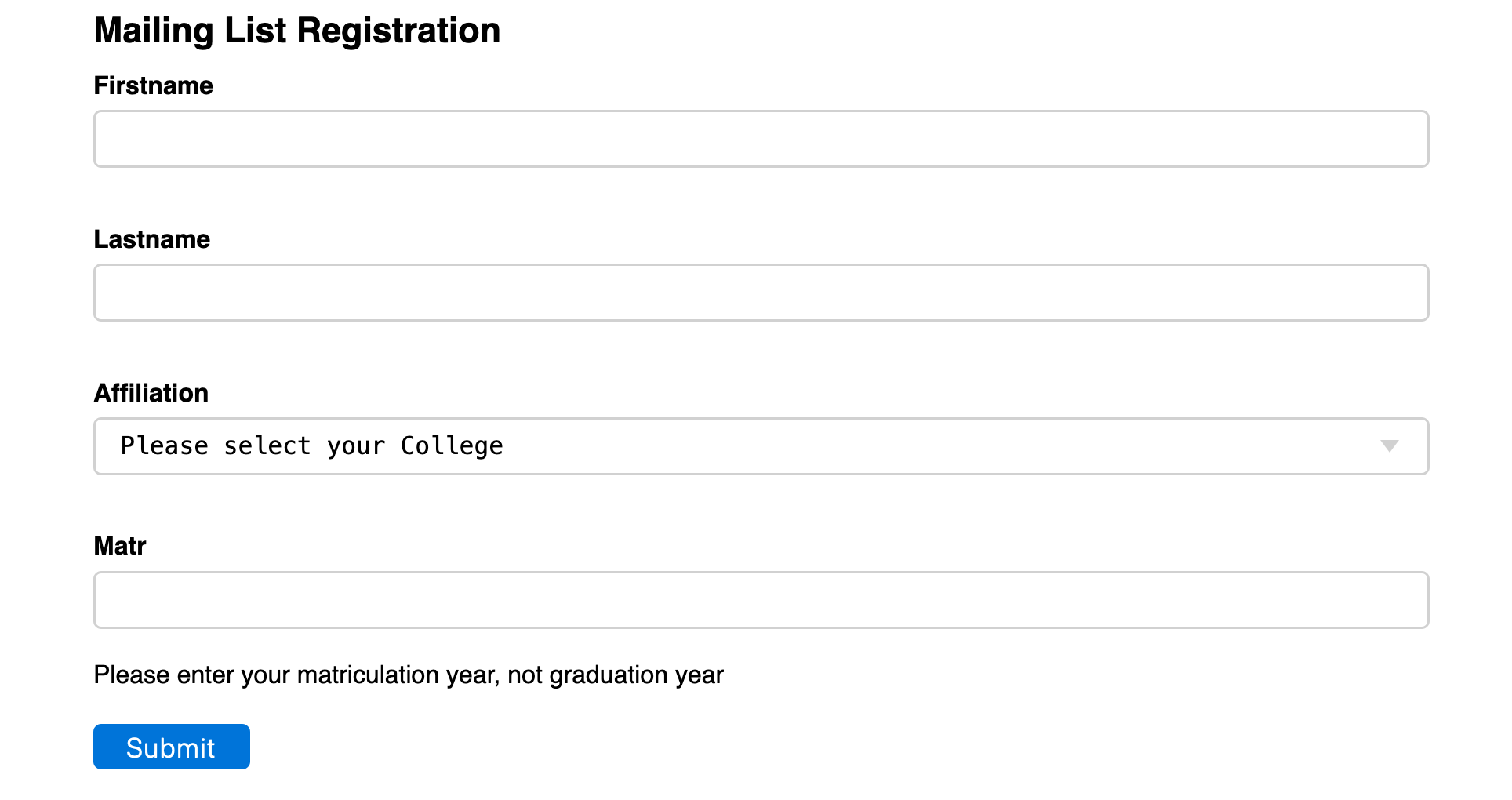The height and width of the screenshot is (800, 1512).
Task: Click the Affiliation label
Action: click(x=151, y=393)
